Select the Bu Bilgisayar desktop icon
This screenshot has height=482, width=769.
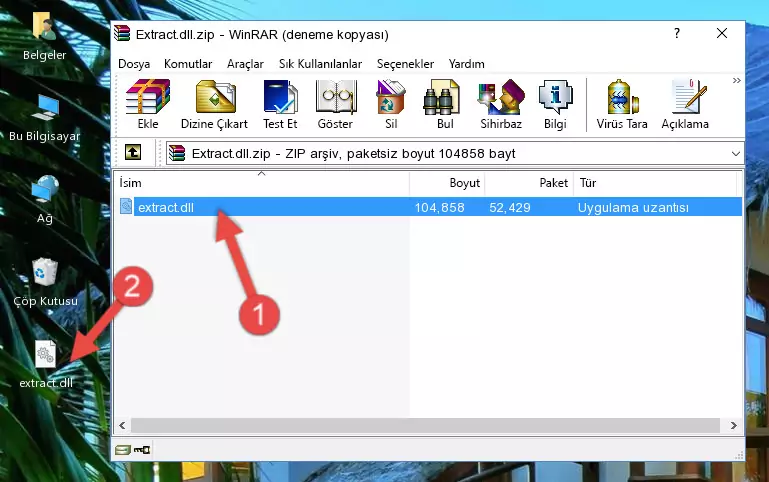45,118
